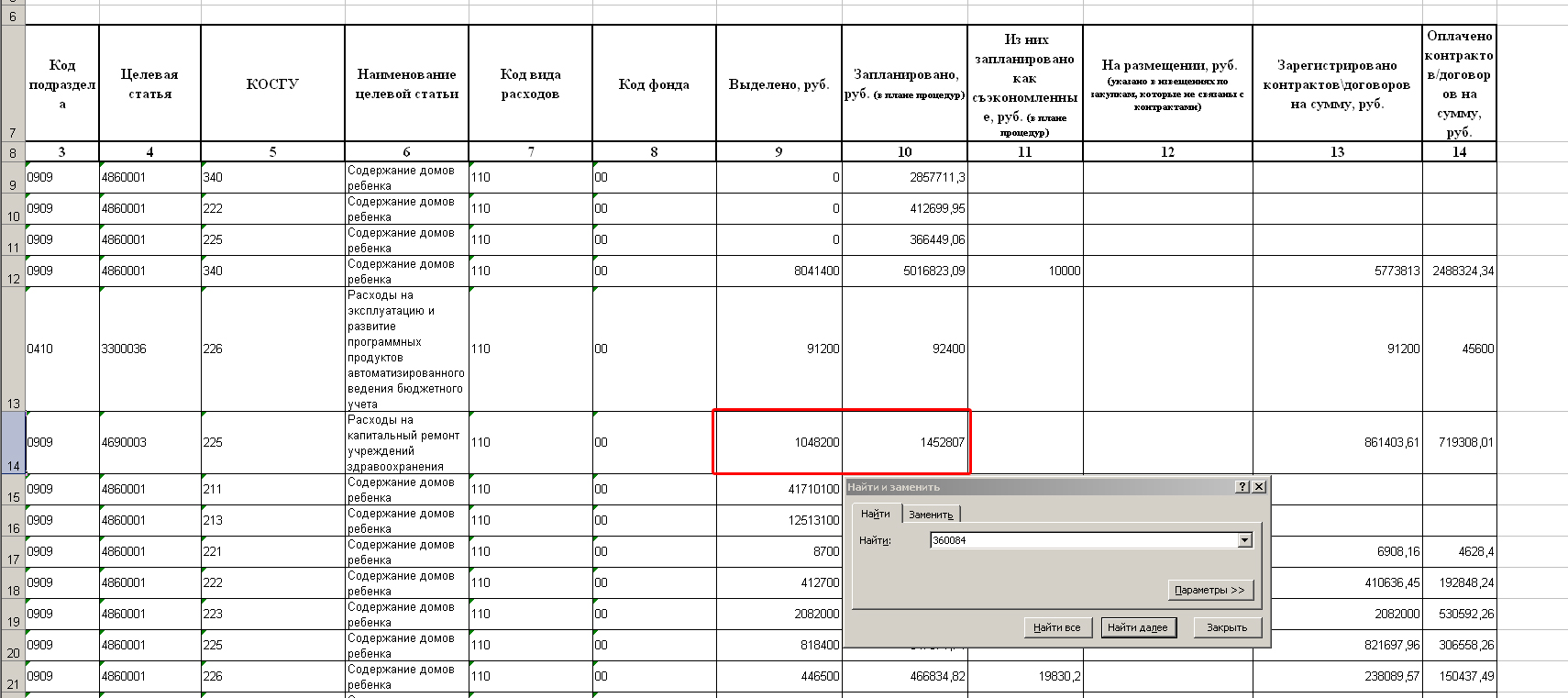Click cell with value 366449,06
This screenshot has height=698, width=1568.
click(x=905, y=239)
